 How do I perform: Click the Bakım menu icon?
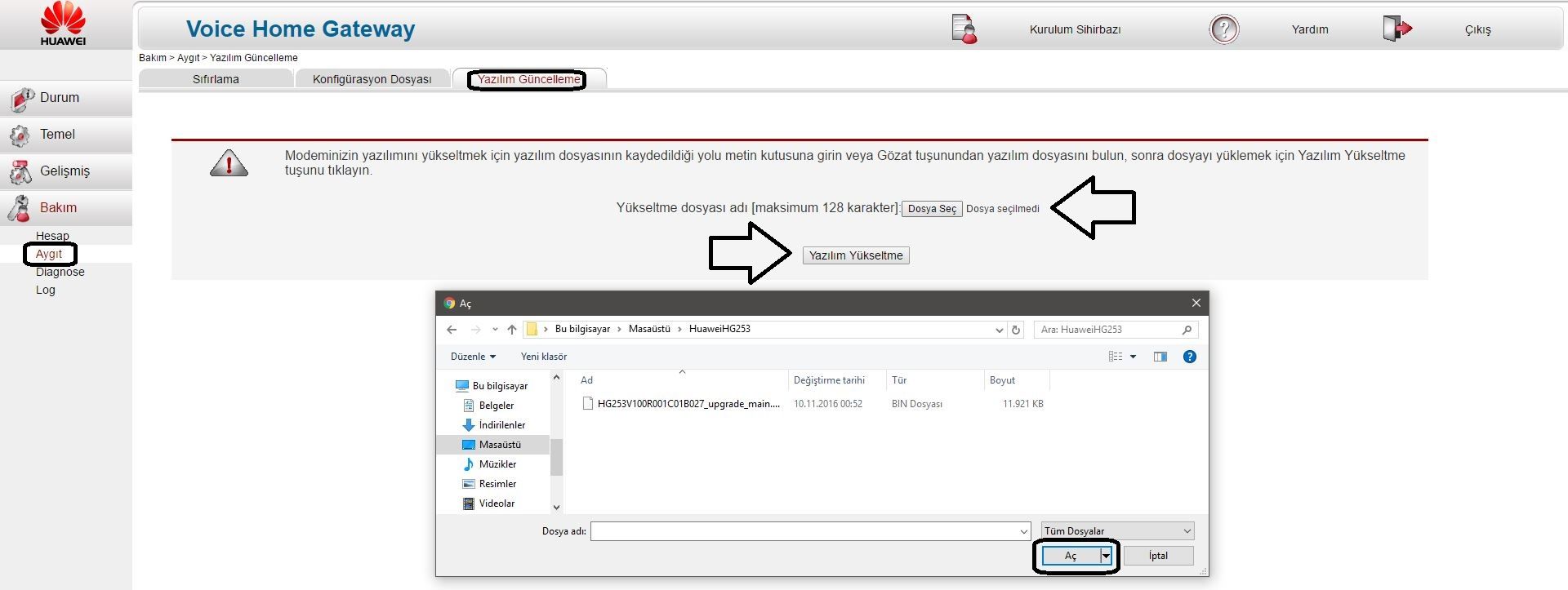tap(20, 209)
